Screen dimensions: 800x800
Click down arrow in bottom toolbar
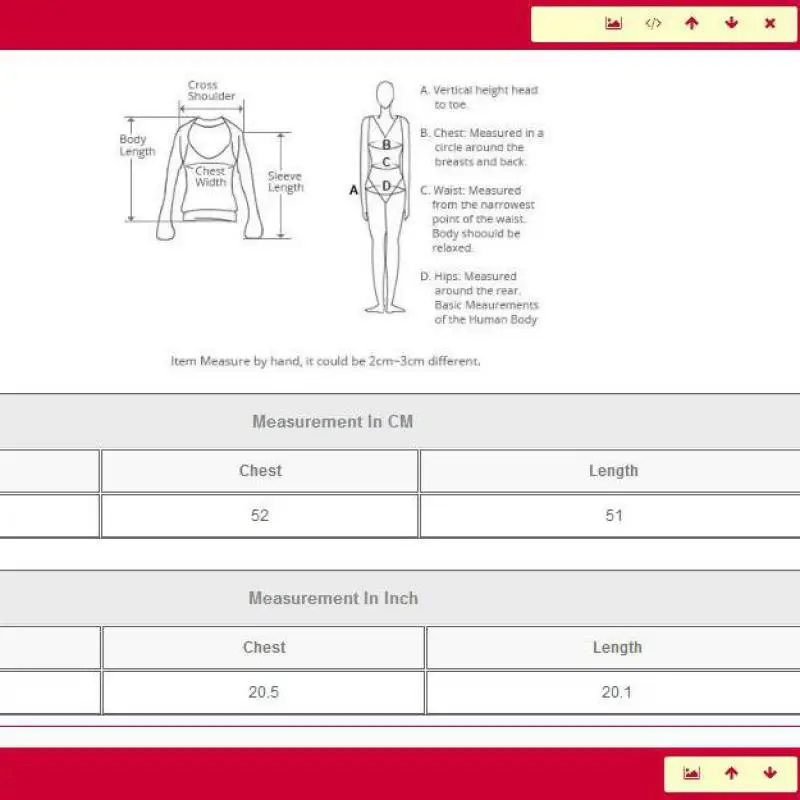[770, 772]
